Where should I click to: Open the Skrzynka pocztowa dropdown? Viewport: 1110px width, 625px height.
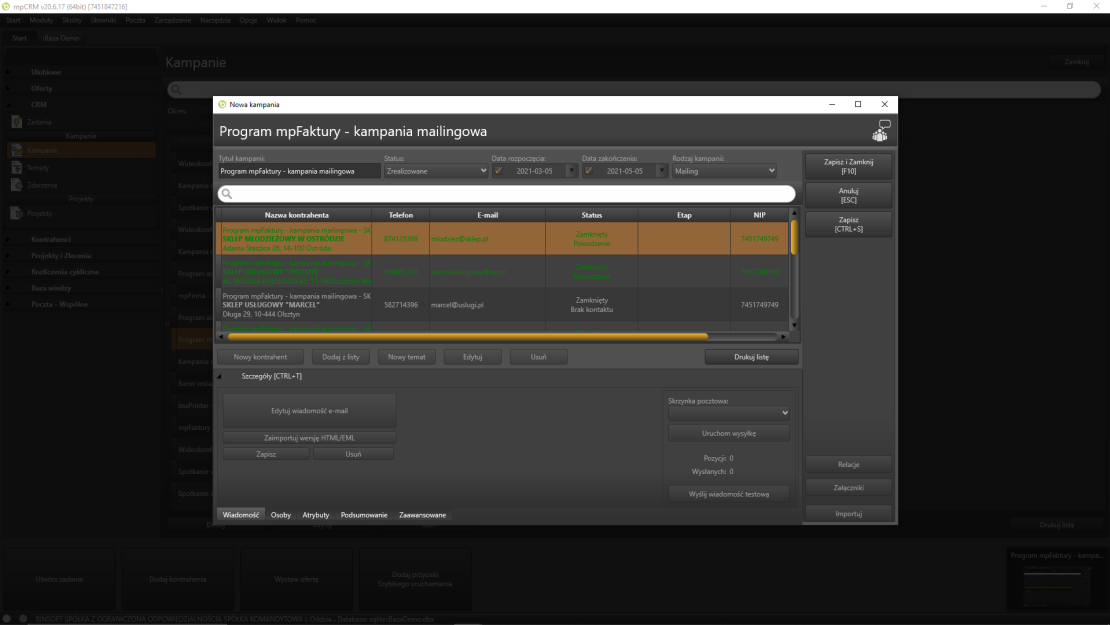(x=728, y=413)
